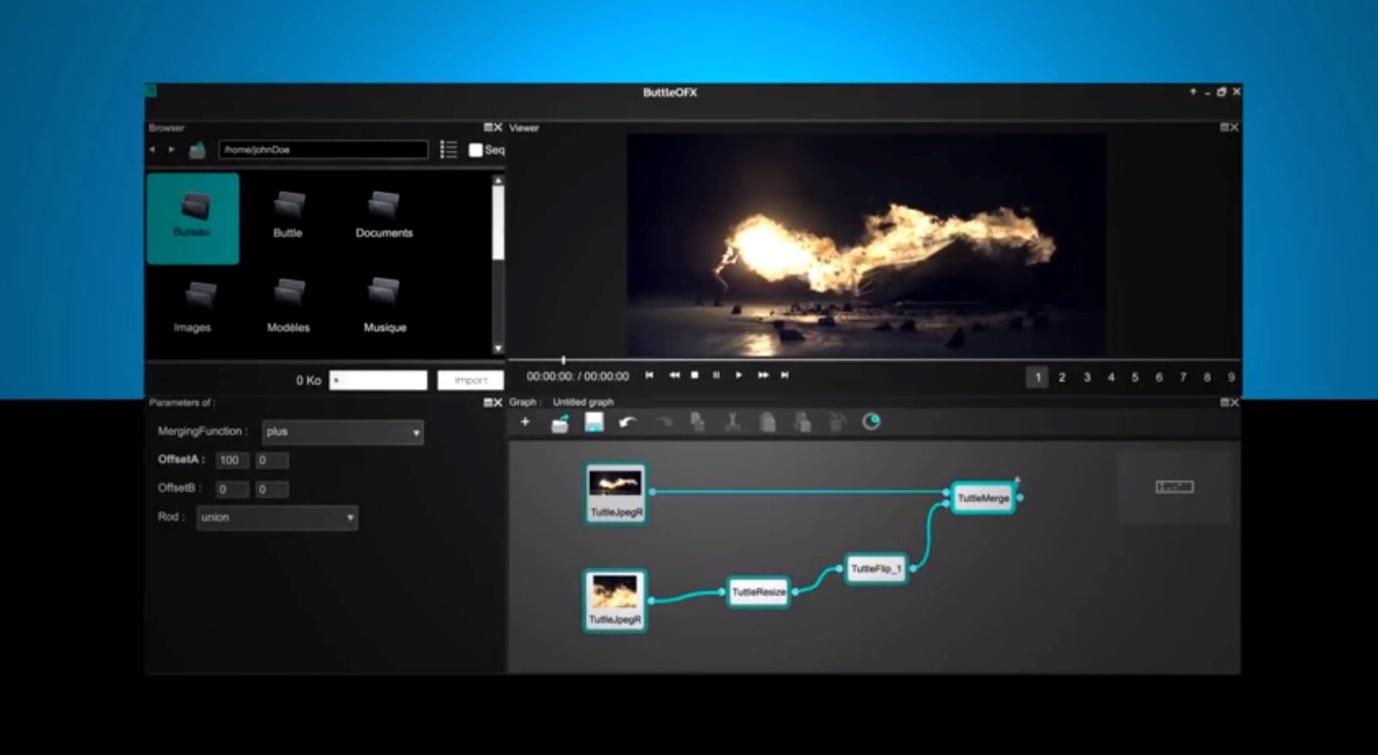
Task: Select the upper TuttleJpegR node
Action: [x=616, y=493]
